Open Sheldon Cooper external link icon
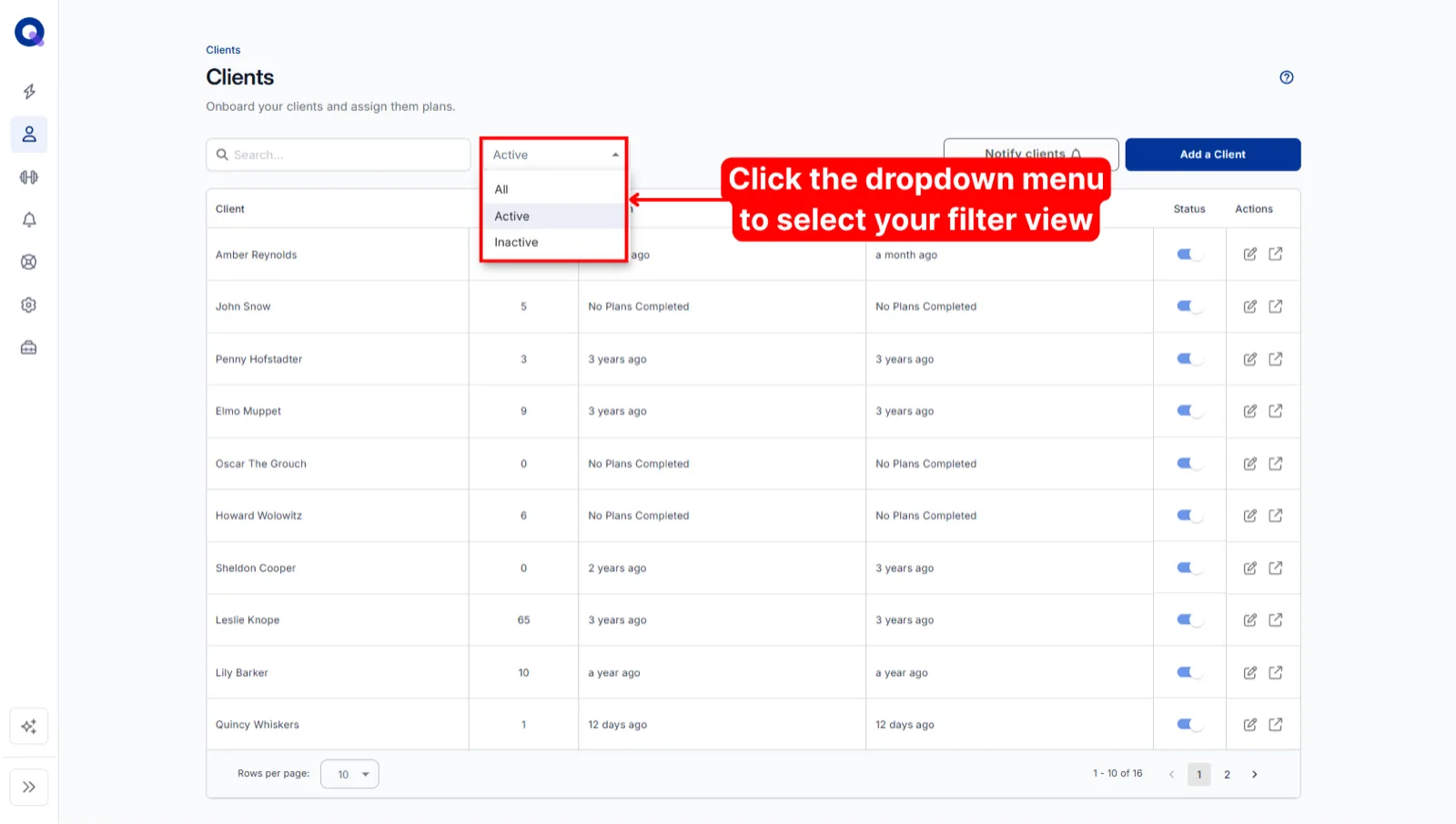 point(1276,568)
